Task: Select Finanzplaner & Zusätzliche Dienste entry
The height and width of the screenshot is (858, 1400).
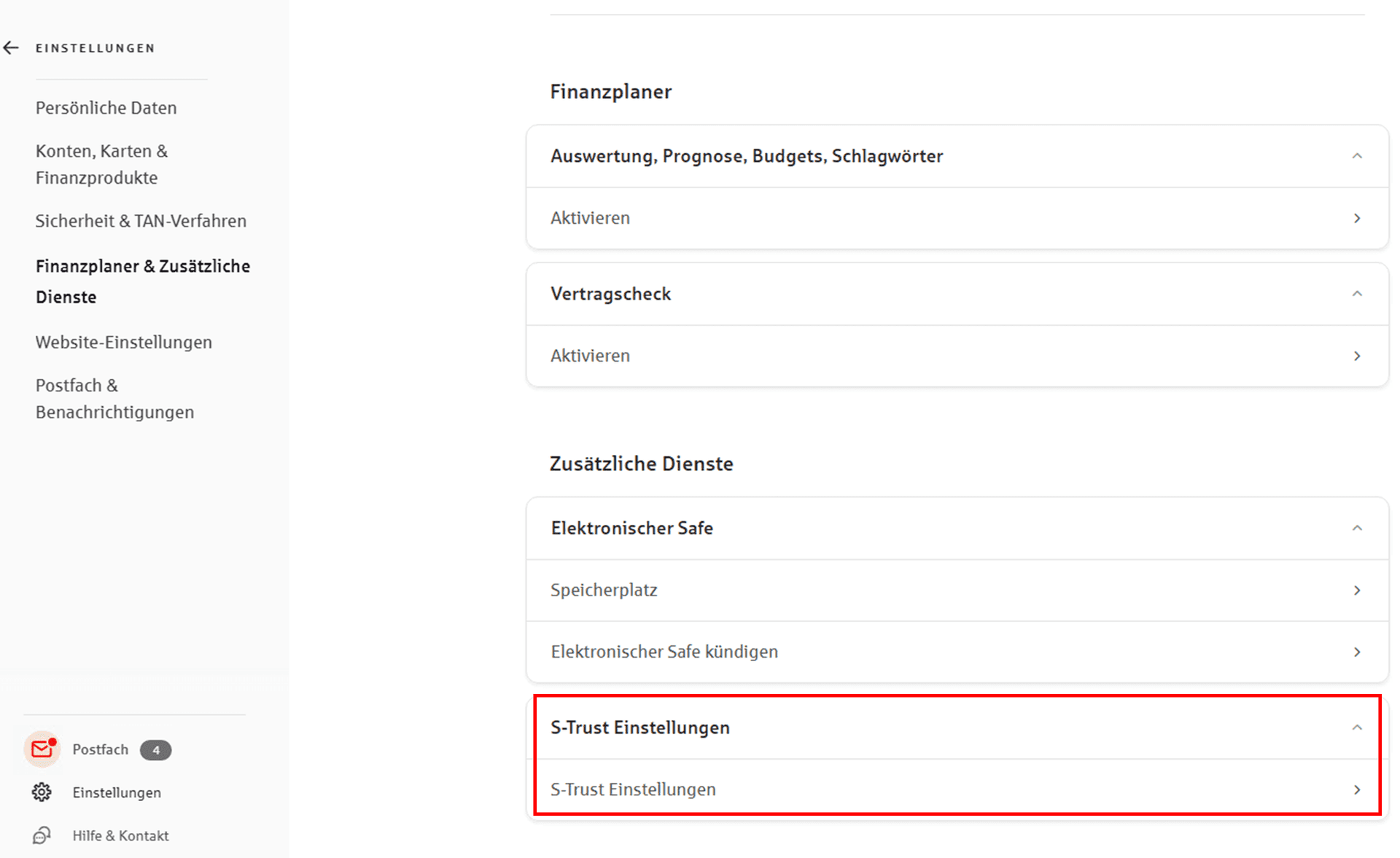Action: pos(143,281)
